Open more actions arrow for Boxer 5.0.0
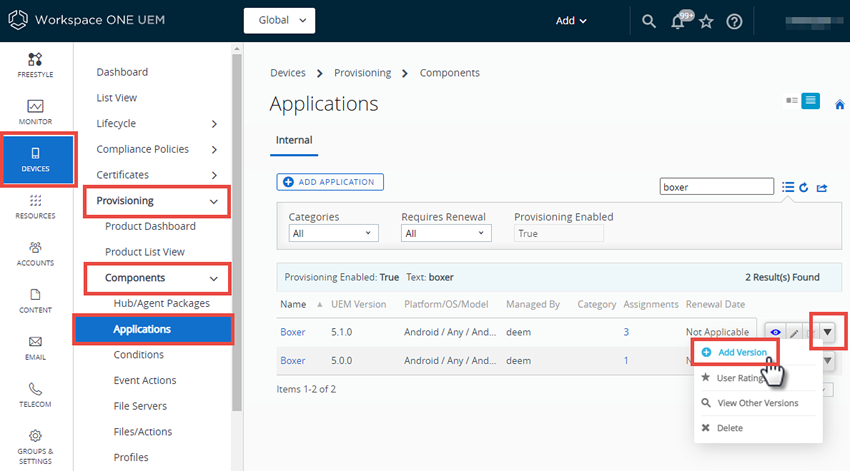The width and height of the screenshot is (850, 471). 828,360
